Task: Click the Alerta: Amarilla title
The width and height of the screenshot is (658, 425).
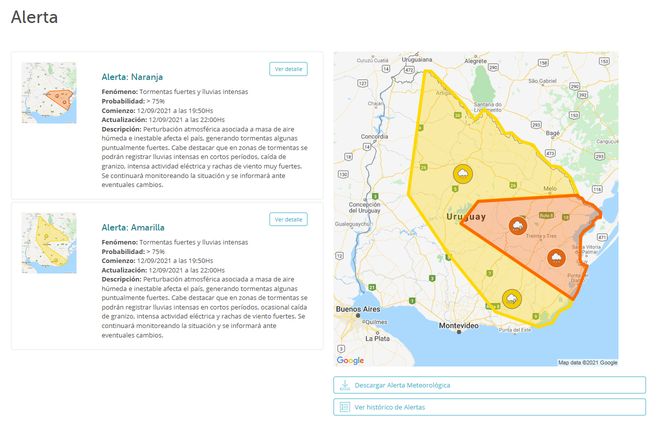Action: tap(134, 227)
